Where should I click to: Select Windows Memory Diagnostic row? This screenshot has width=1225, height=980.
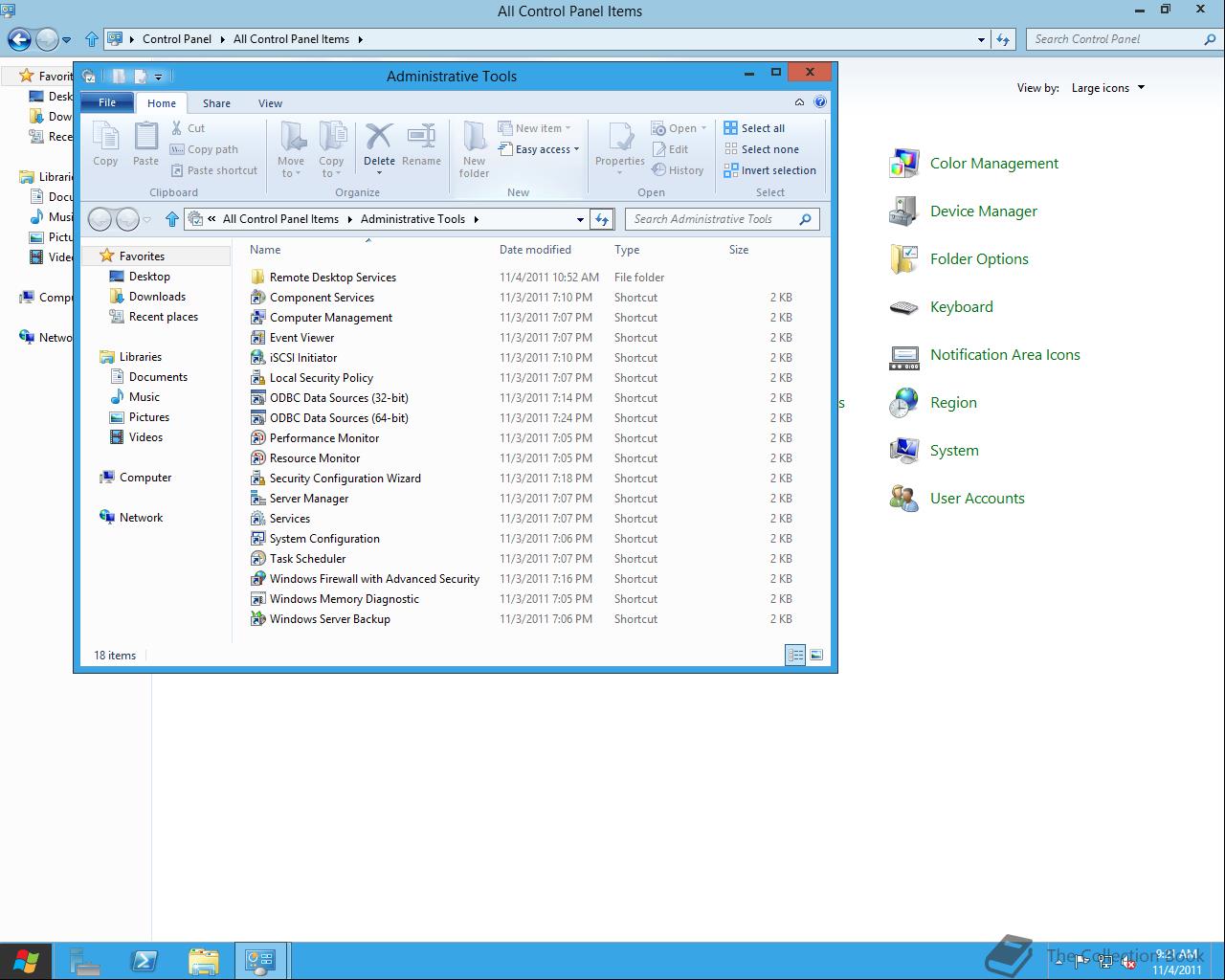522,599
